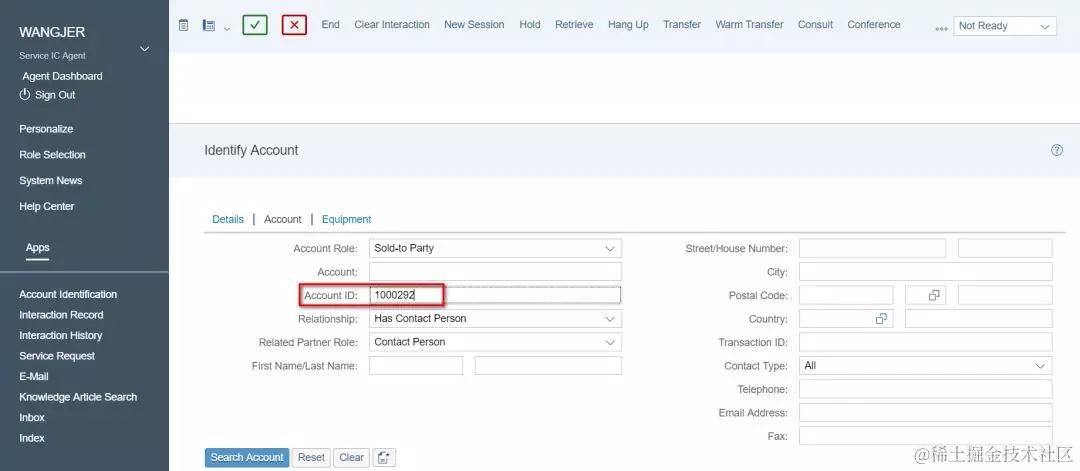Click the City input field
Viewport: 1080px width, 471px height.
coord(926,272)
